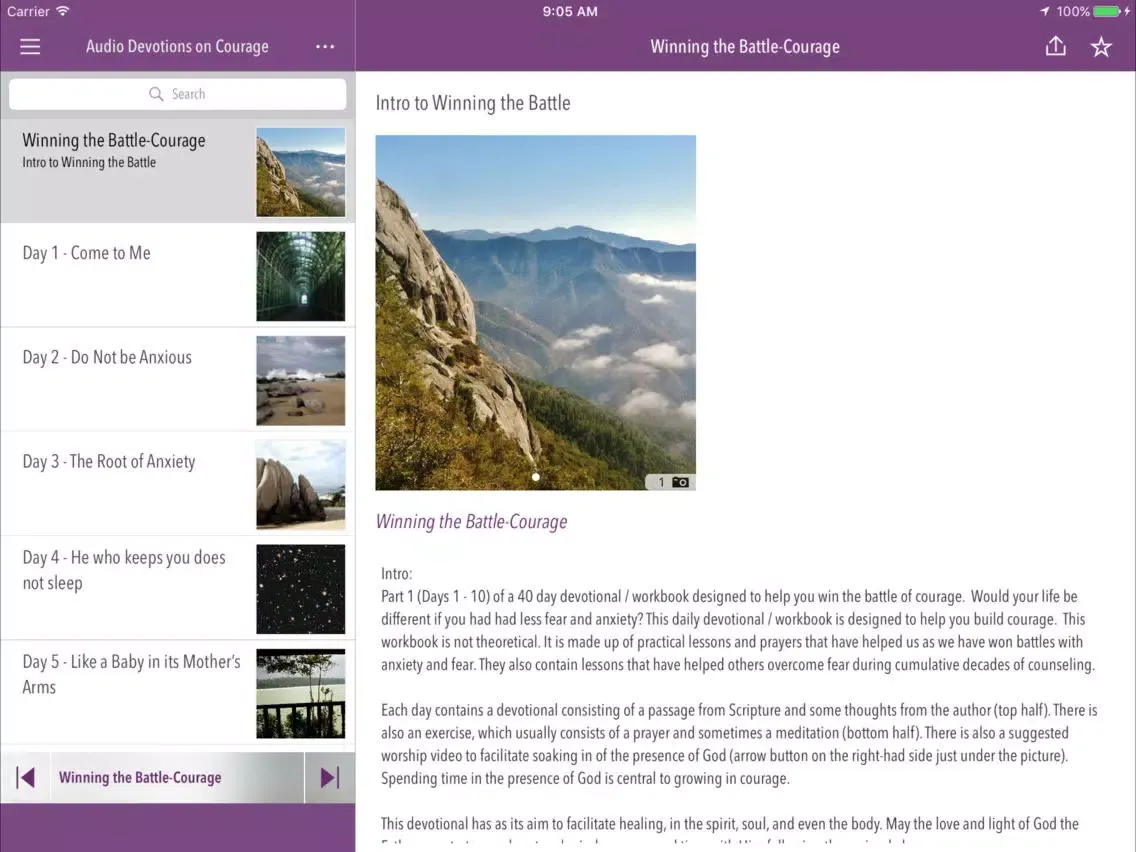1136x852 pixels.
Task: Tap the green tunnel thumbnail
Action: pos(301,277)
